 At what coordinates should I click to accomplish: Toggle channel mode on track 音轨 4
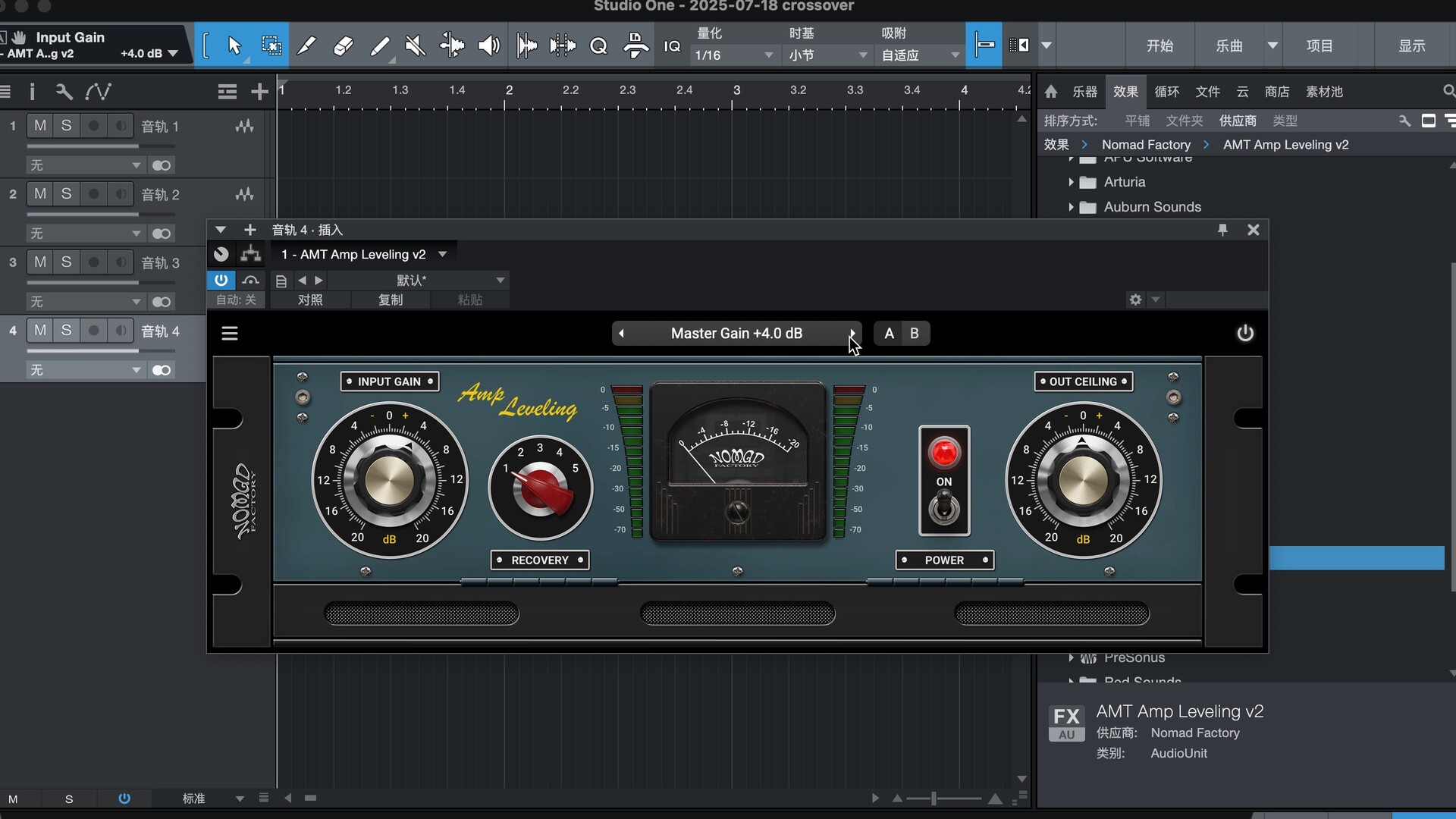162,370
